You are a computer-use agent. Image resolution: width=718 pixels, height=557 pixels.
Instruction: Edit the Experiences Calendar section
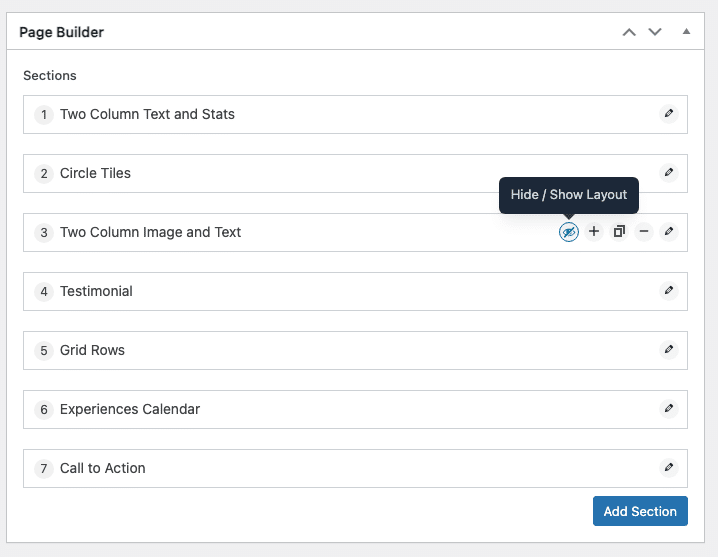click(x=669, y=408)
